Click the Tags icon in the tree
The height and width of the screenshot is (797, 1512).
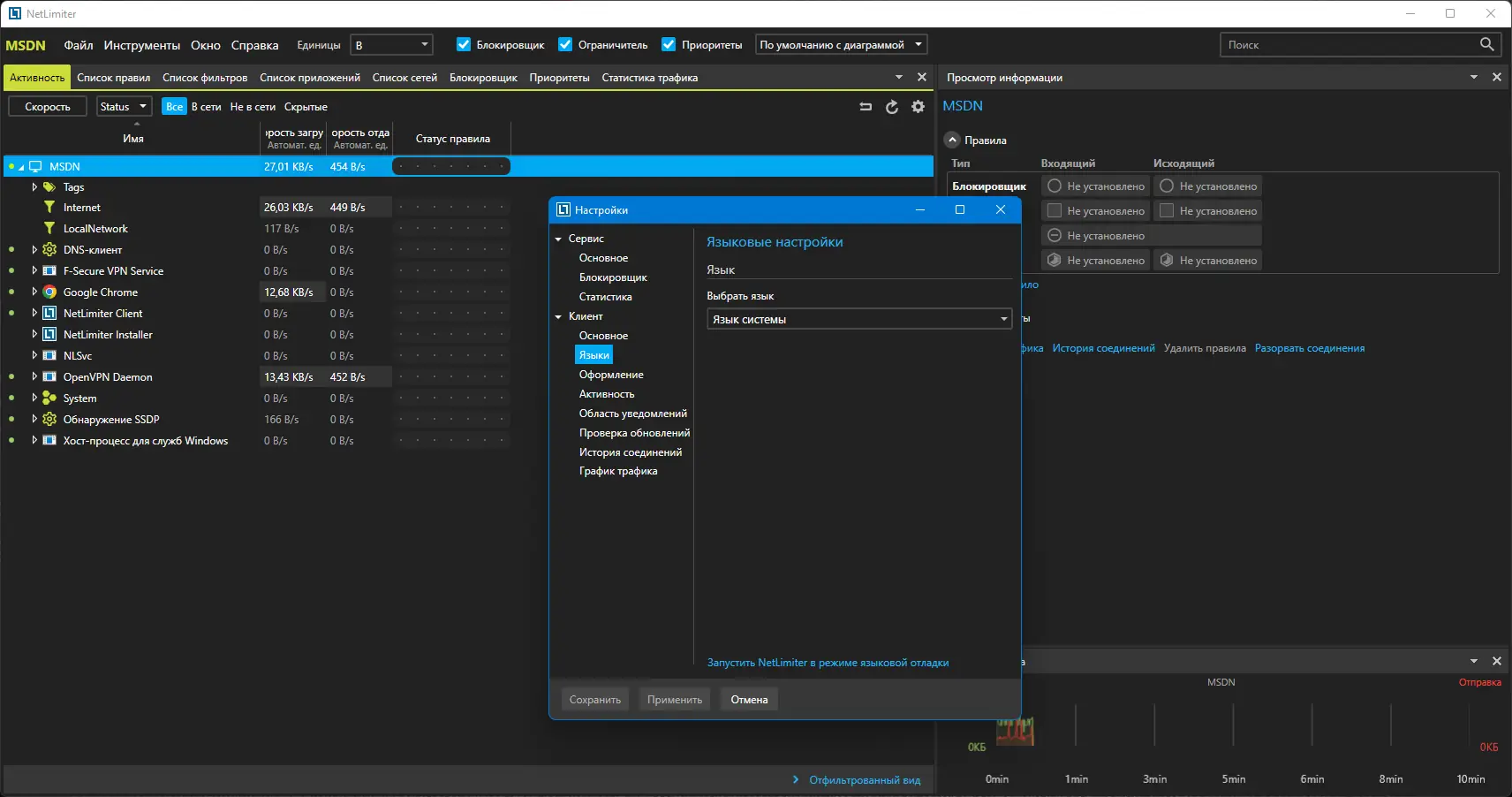[x=49, y=187]
